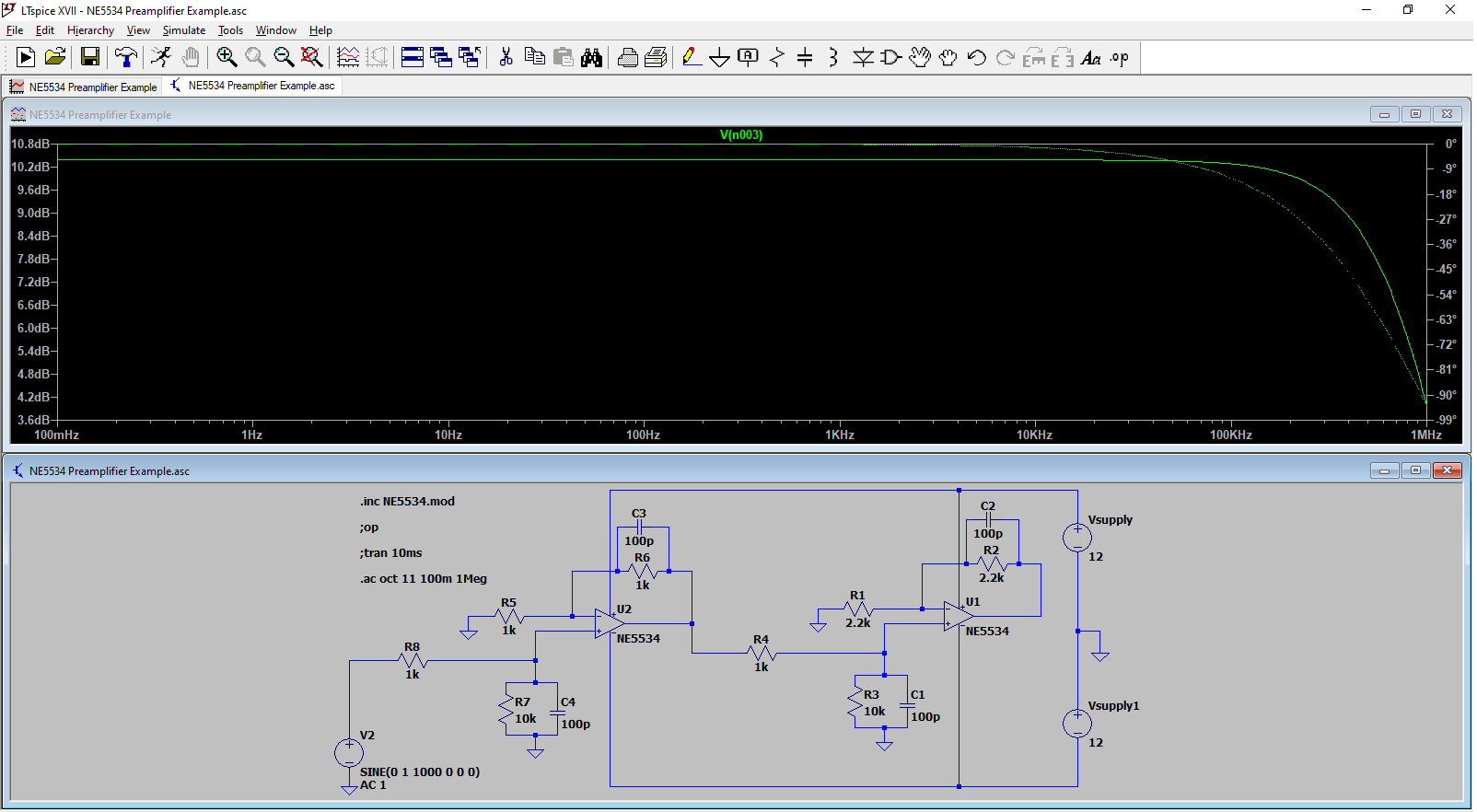
Task: Click the SPICE directive .op tool
Action: click(1120, 57)
